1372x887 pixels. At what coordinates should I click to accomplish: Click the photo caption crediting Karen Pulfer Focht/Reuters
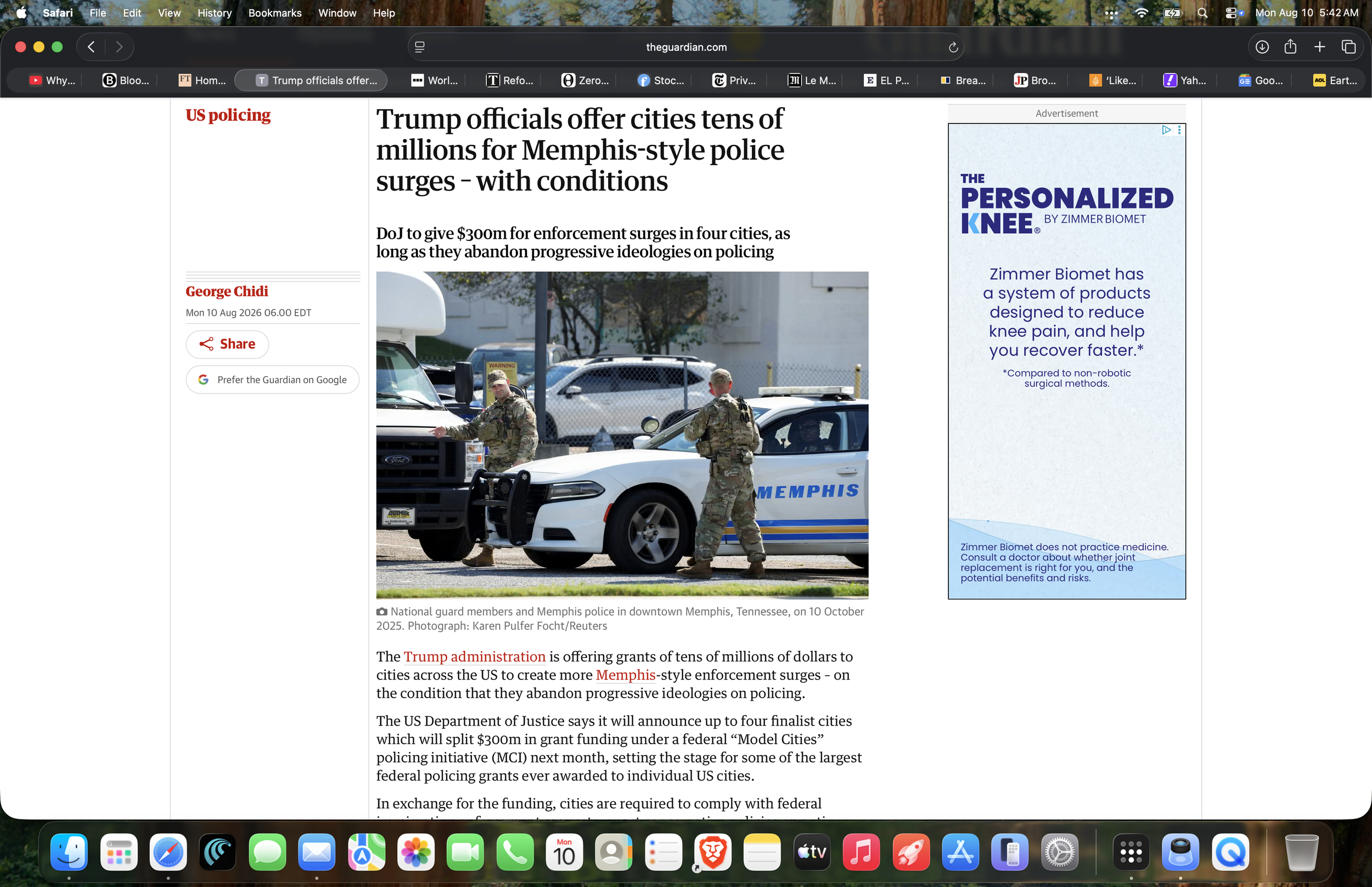point(621,619)
